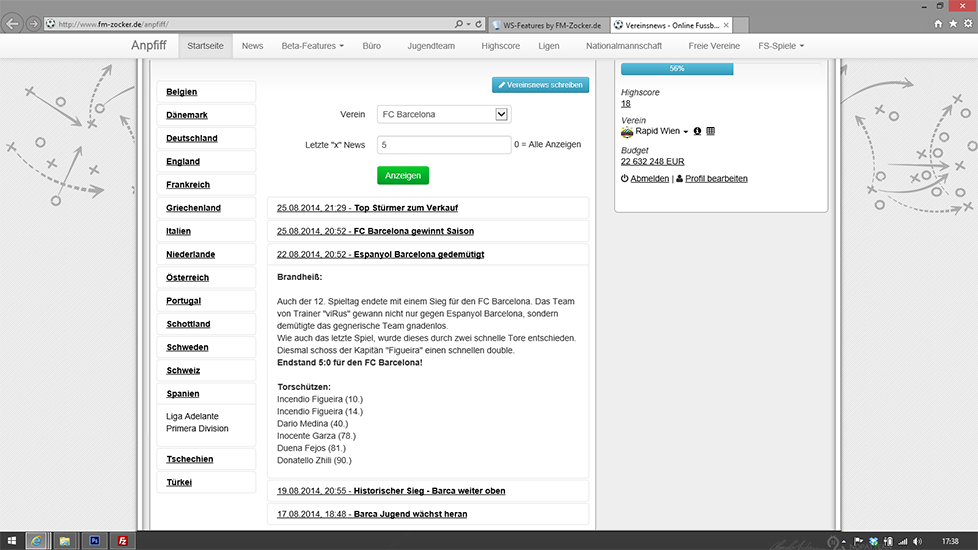The width and height of the screenshot is (978, 550).
Task: Open the Windows Start button
Action: point(12,541)
